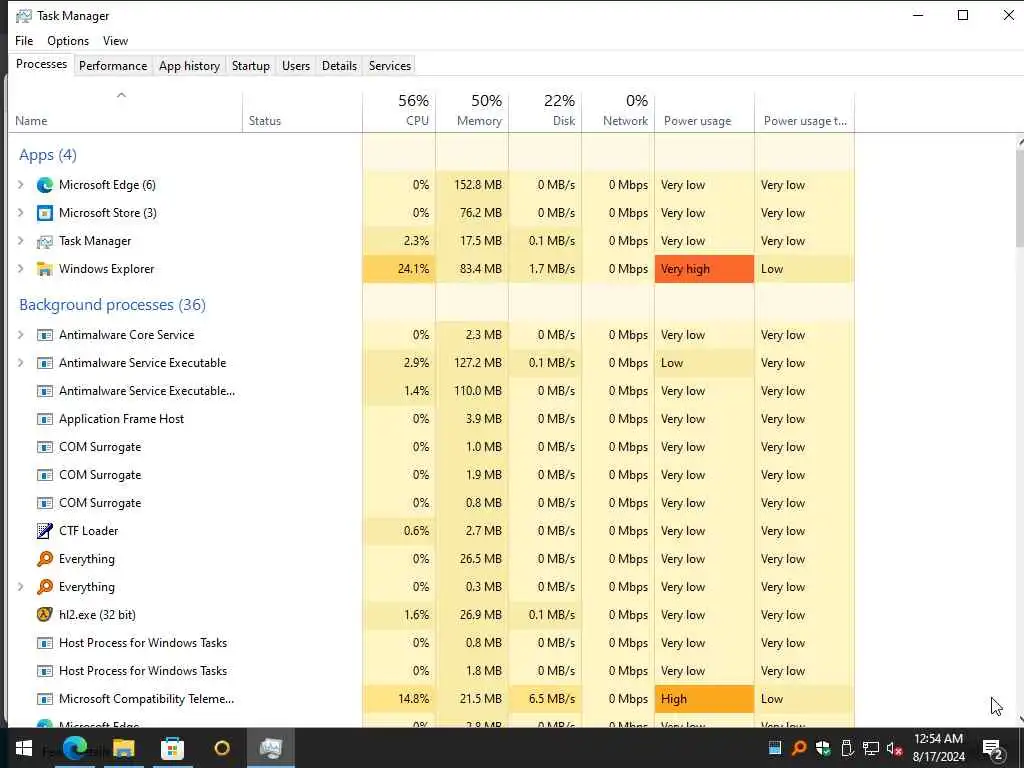Screen dimensions: 1024x768
Task: Click the Windows Explorer folder icon
Action: coord(44,269)
